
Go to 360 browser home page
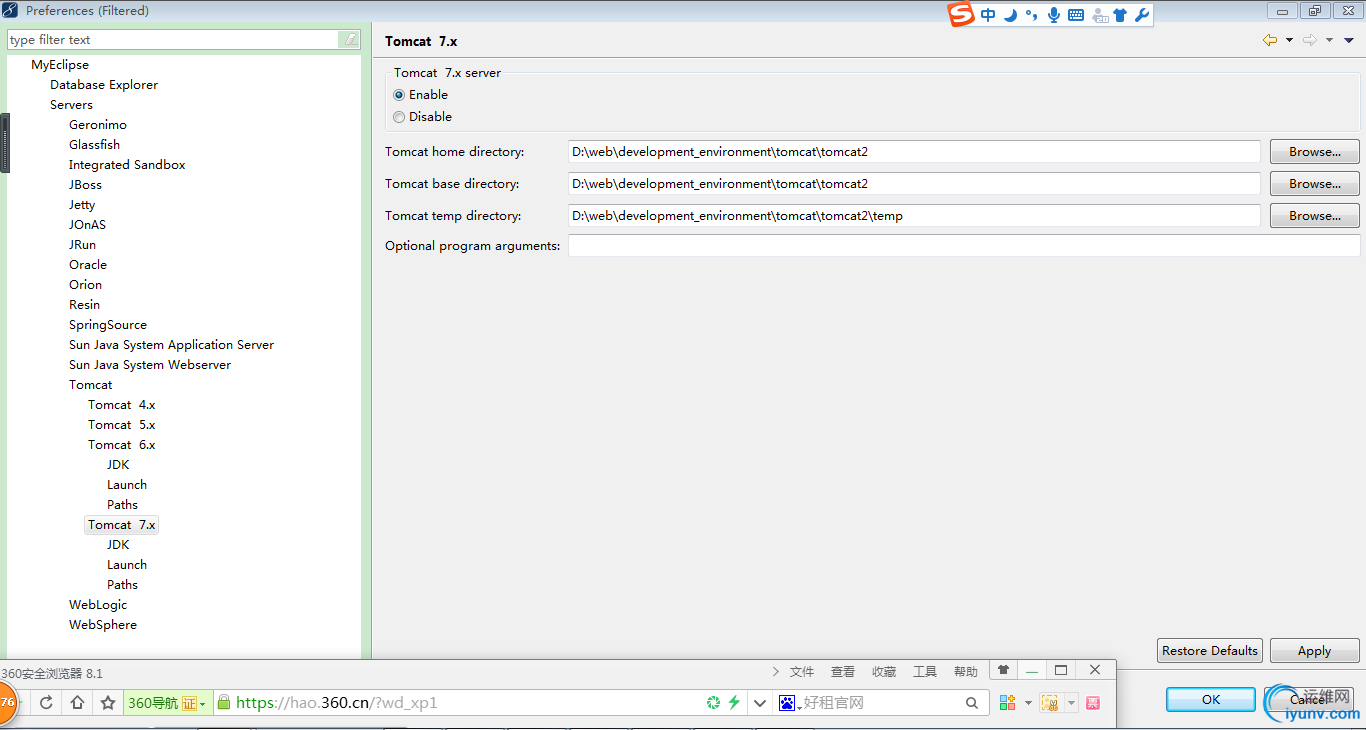[77, 703]
